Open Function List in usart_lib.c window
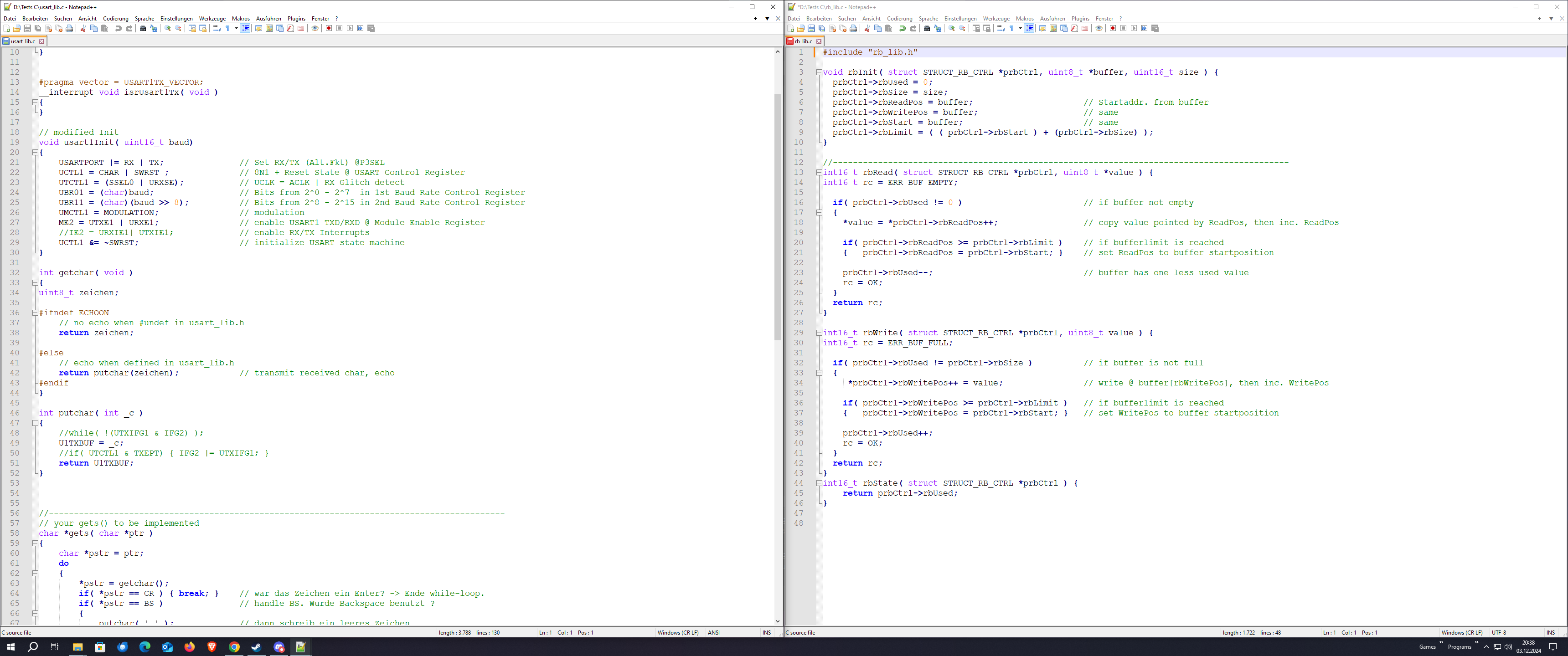 [x=290, y=29]
